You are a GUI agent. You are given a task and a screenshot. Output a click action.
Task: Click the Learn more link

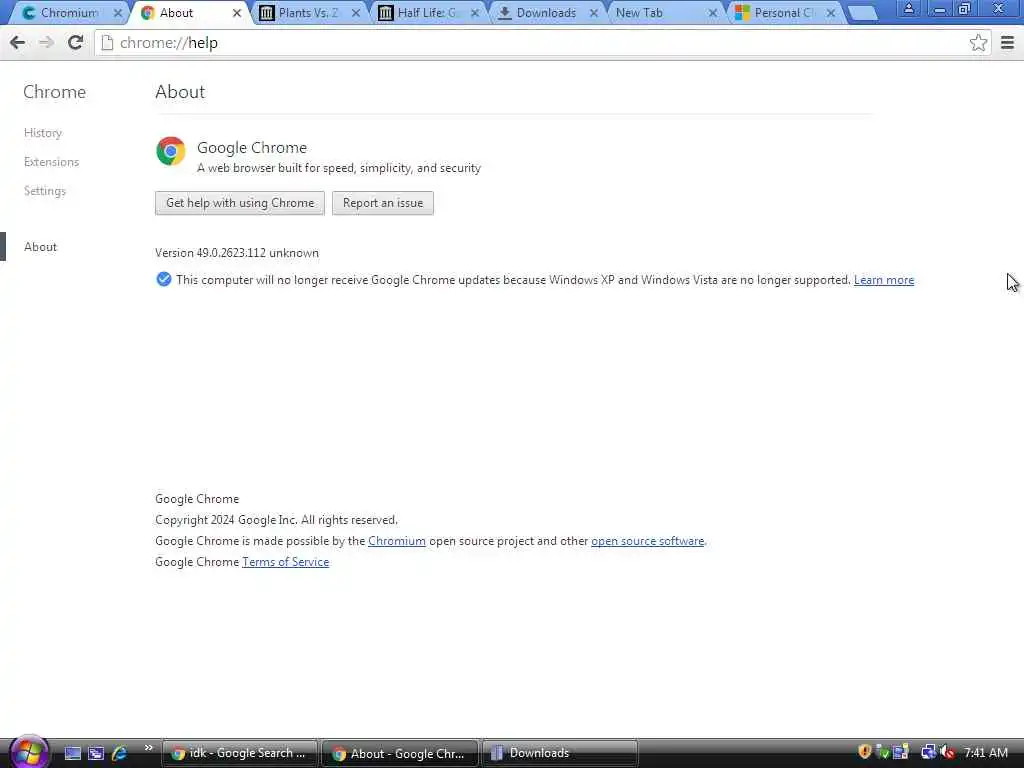[x=884, y=280]
